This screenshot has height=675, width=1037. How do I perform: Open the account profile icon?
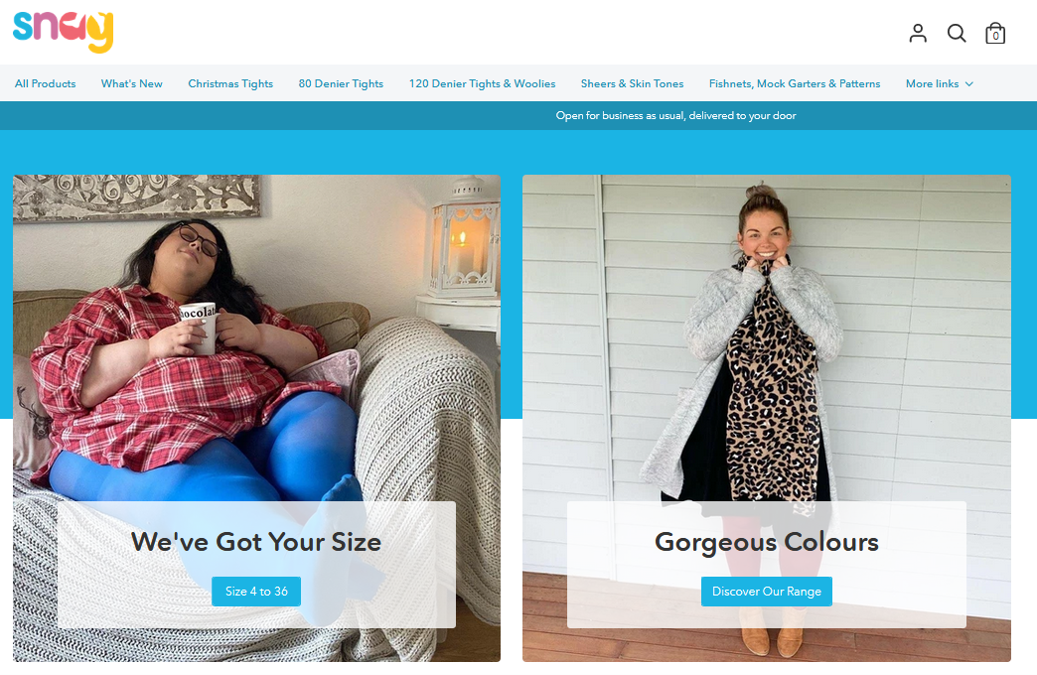(917, 33)
